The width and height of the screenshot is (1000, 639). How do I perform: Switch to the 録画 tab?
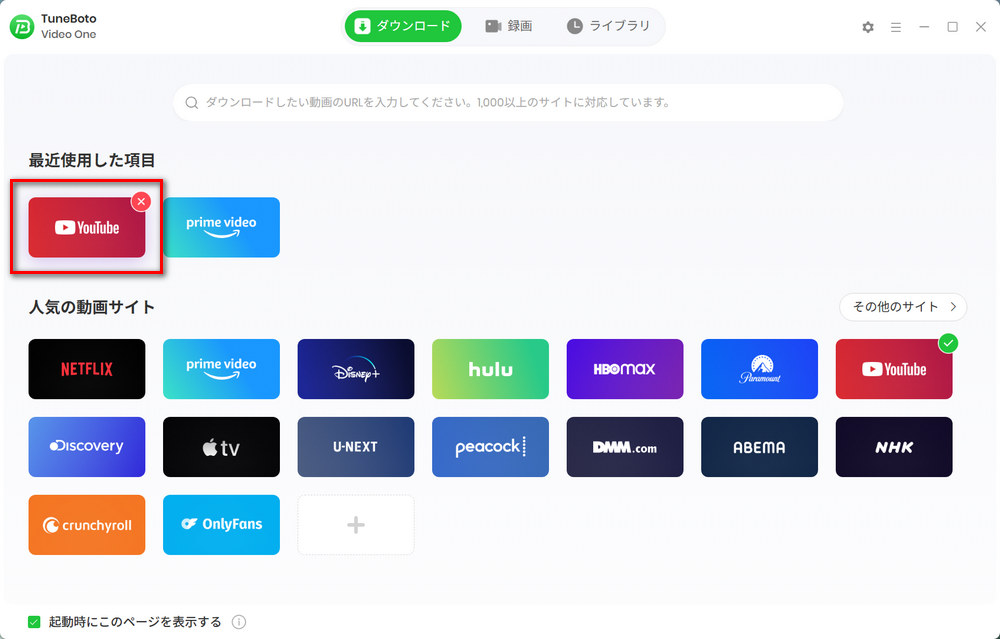[508, 26]
